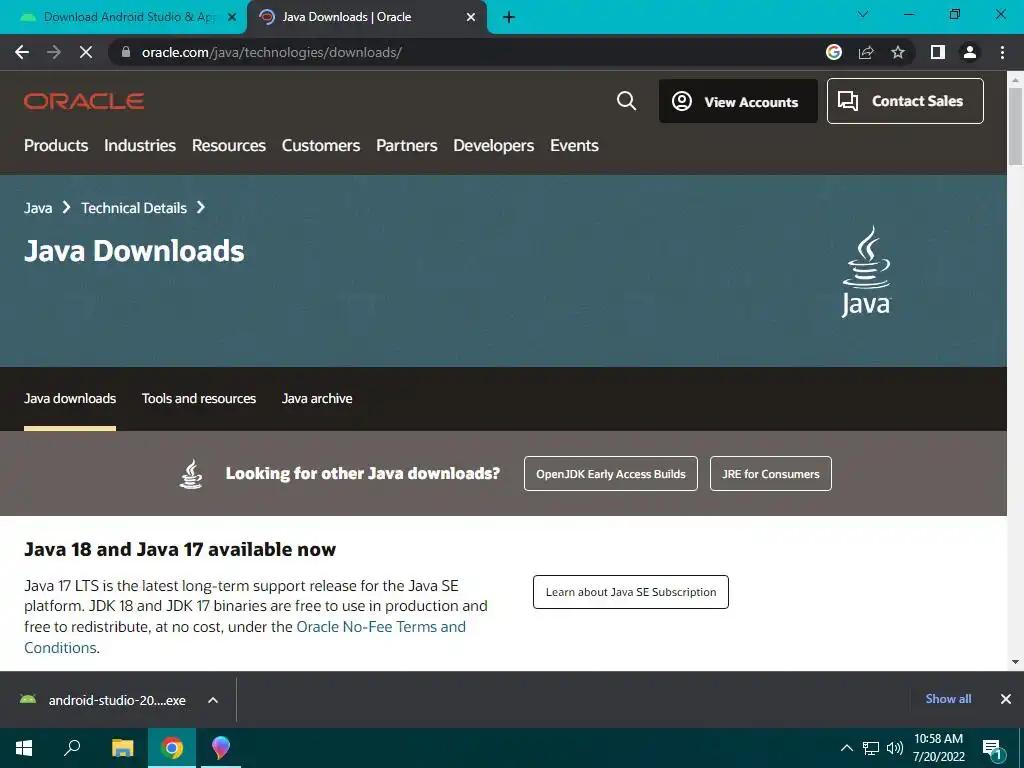Close the downloads bar
Viewport: 1024px width, 768px height.
point(1006,699)
